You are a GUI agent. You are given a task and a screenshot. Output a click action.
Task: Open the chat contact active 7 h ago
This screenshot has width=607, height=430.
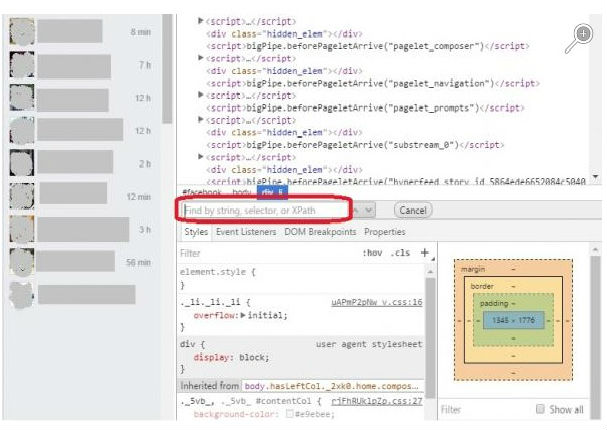pos(80,65)
